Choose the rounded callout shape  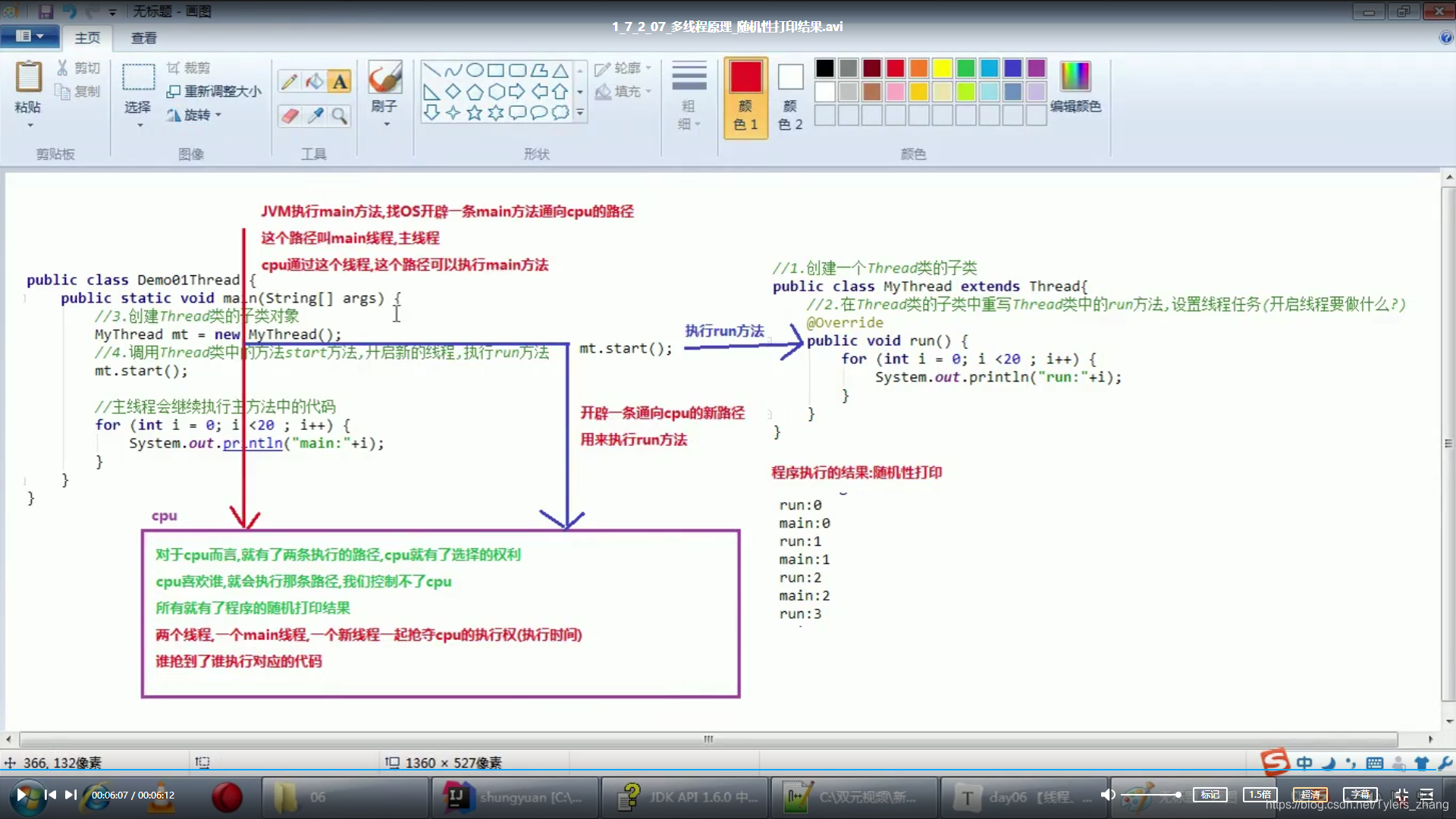(518, 113)
